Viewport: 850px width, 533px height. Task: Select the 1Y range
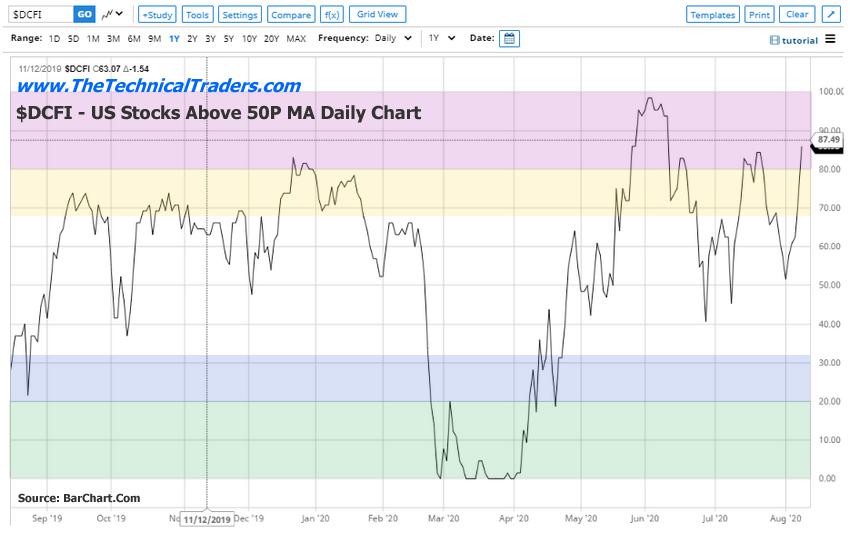point(174,39)
